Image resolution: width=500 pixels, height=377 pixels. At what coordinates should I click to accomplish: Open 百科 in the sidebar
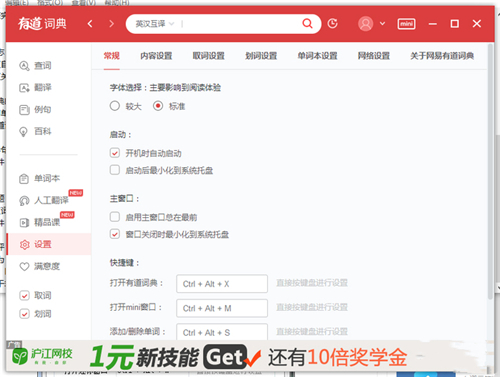[x=35, y=132]
